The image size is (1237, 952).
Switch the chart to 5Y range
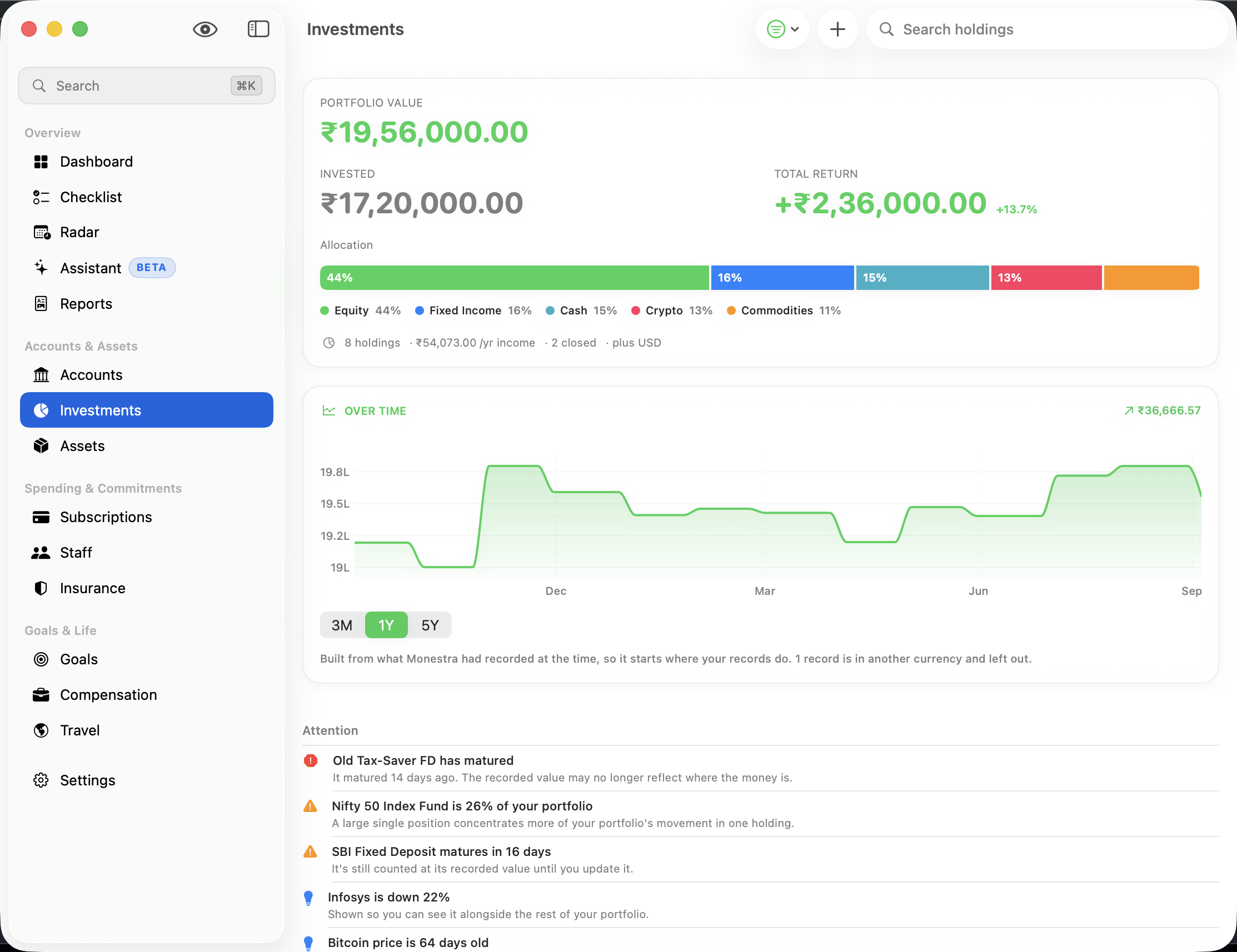point(431,625)
